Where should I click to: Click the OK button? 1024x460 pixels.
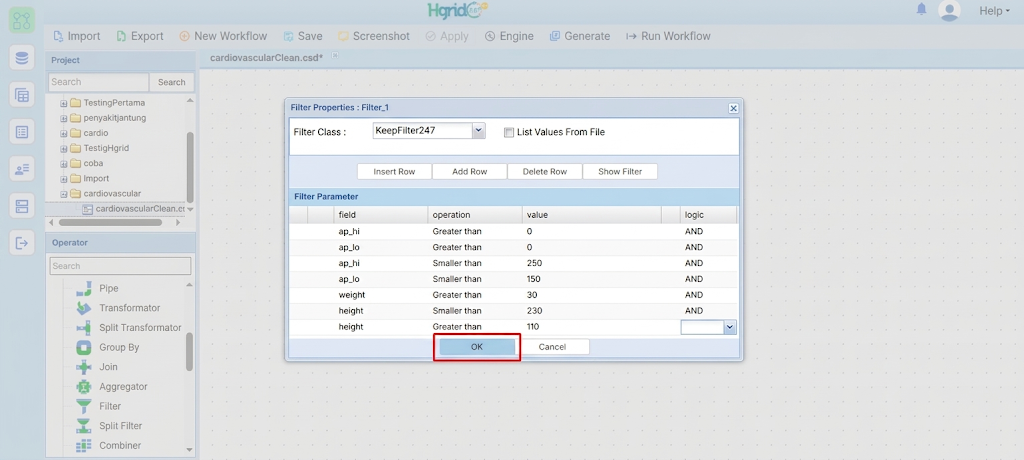click(477, 347)
